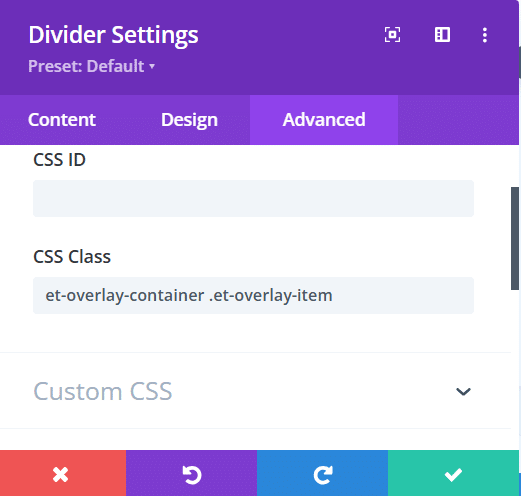Open the three-dot more options menu
This screenshot has height=496, width=521.
click(x=485, y=35)
